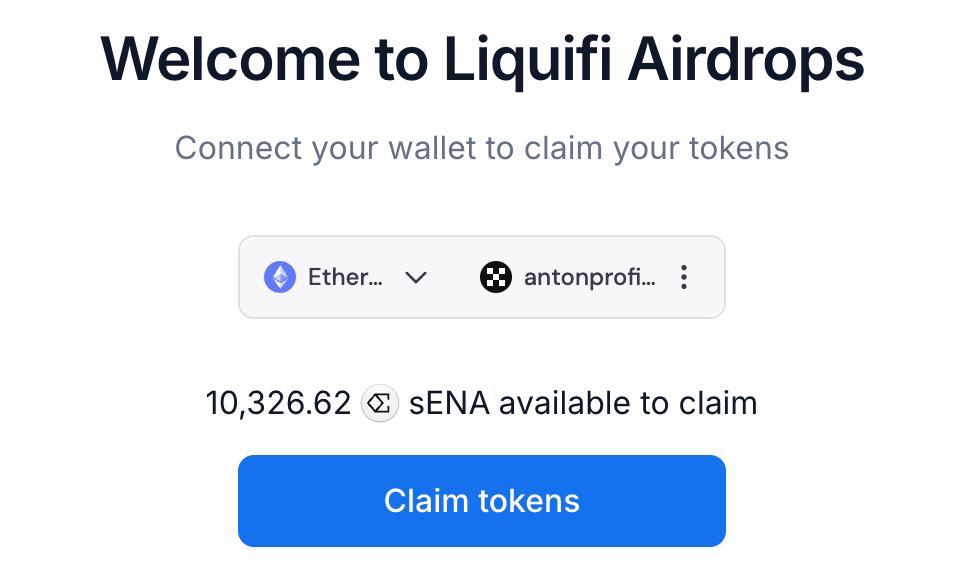Click the word "to" in the heading

(404, 59)
